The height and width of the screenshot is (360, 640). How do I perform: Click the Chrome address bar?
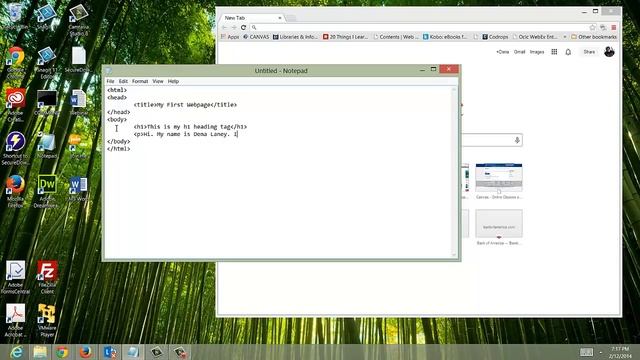(420, 27)
